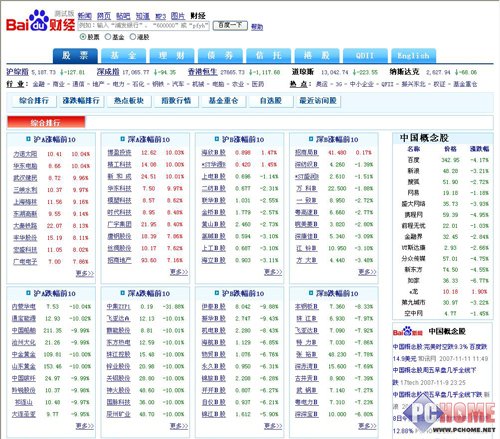This screenshot has width=500, height=439.
Task: Click the green down arrow beside 沪综指 change
Action: tap(61, 72)
